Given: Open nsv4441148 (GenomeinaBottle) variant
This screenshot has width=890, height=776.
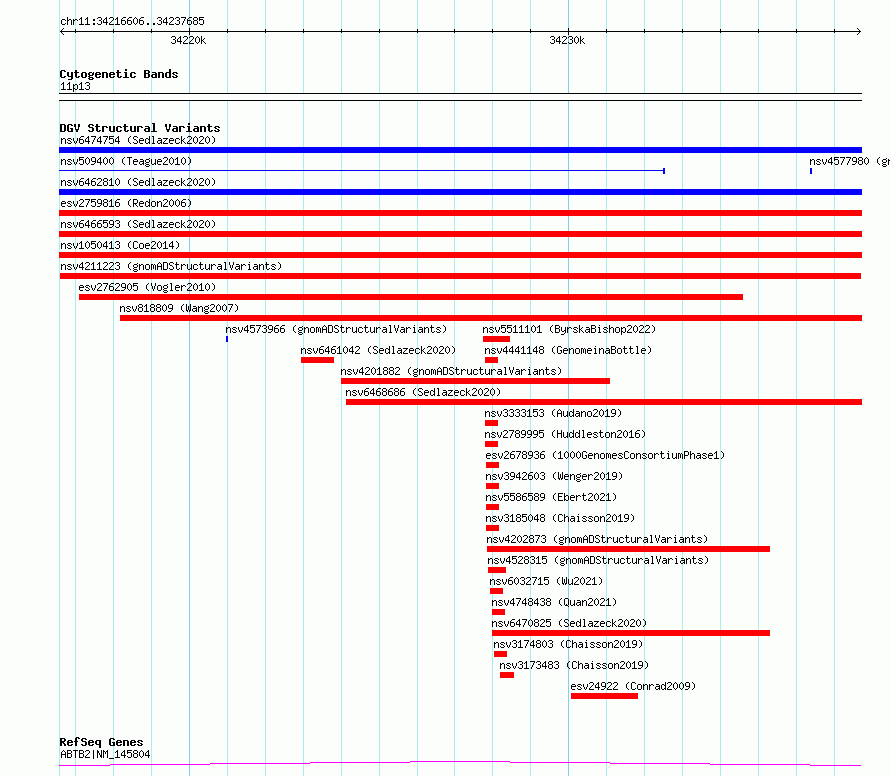Looking at the screenshot, I should pyautogui.click(x=568, y=350).
